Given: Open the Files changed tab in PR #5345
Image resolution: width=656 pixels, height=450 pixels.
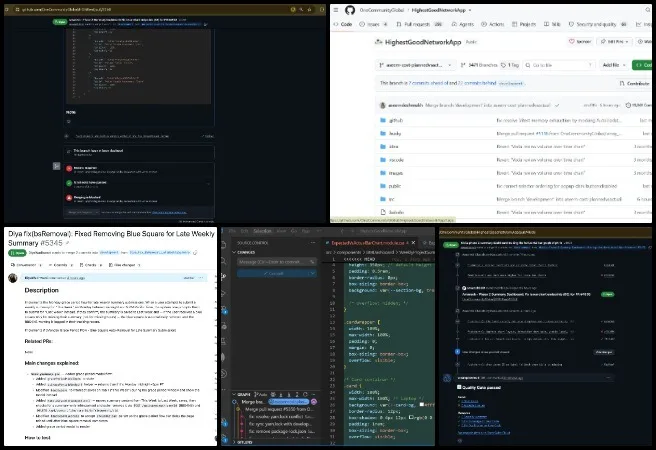Looking at the screenshot, I should point(124,265).
